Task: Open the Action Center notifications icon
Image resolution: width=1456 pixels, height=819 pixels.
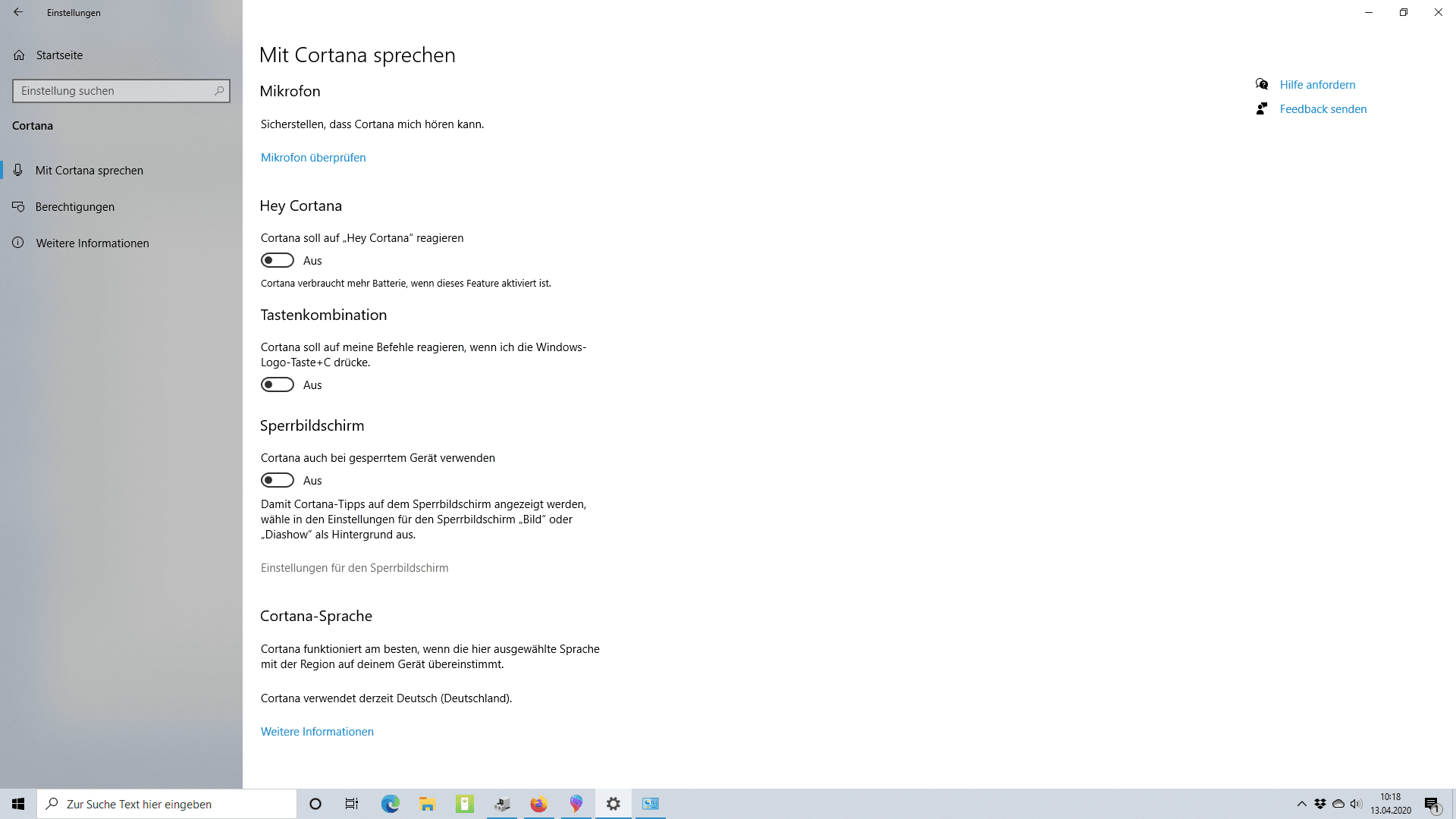Action: coord(1432,804)
